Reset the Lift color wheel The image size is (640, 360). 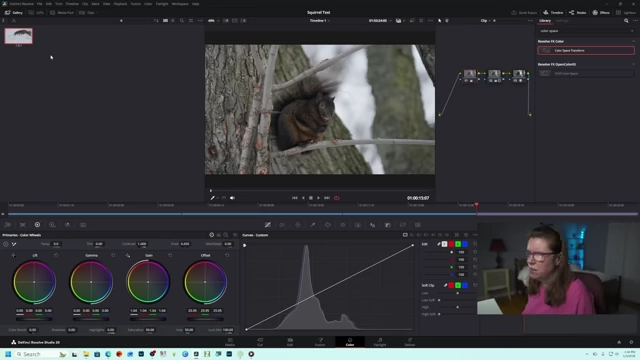coord(56,255)
